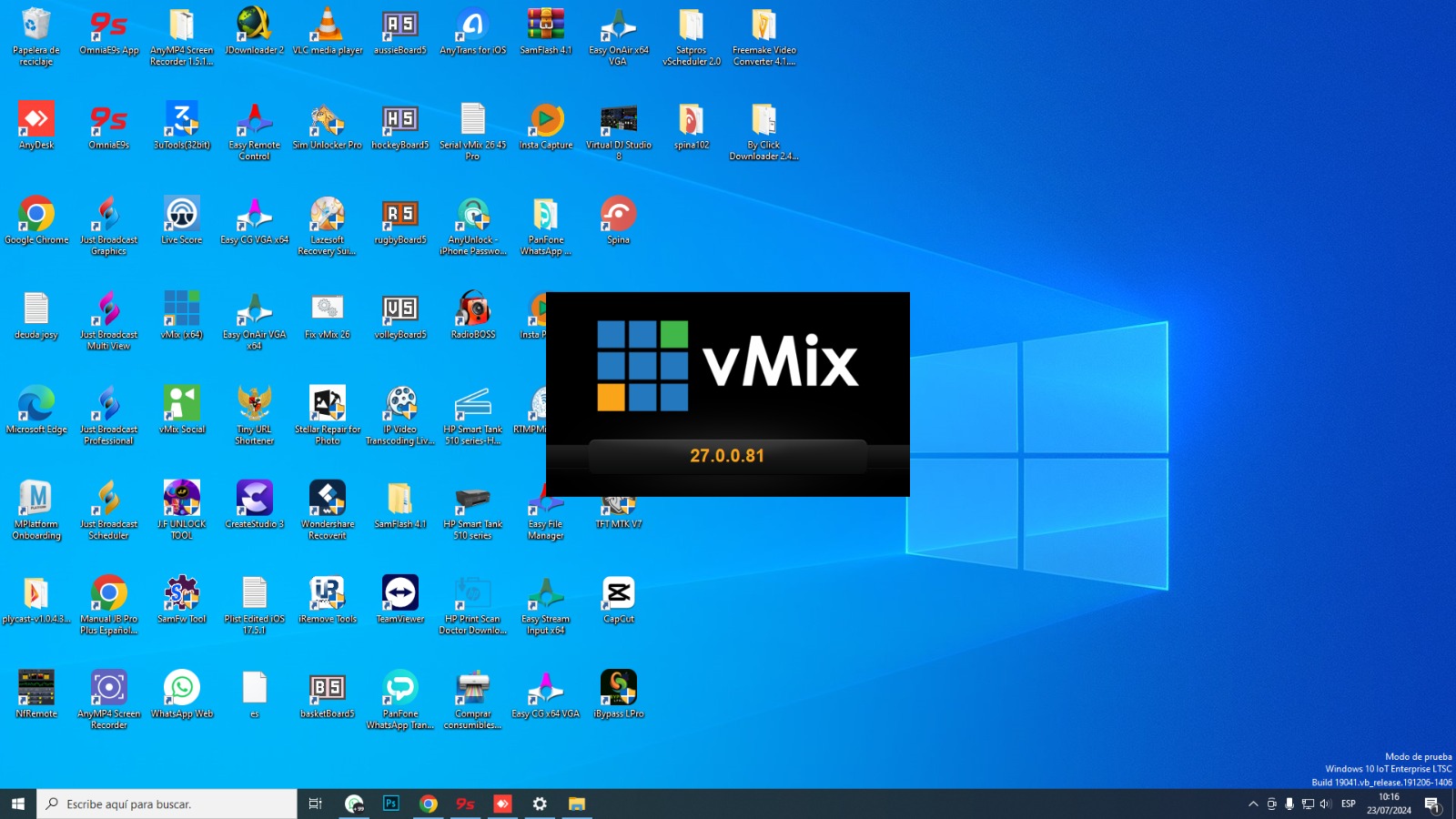Open Task View on taskbar

(315, 804)
